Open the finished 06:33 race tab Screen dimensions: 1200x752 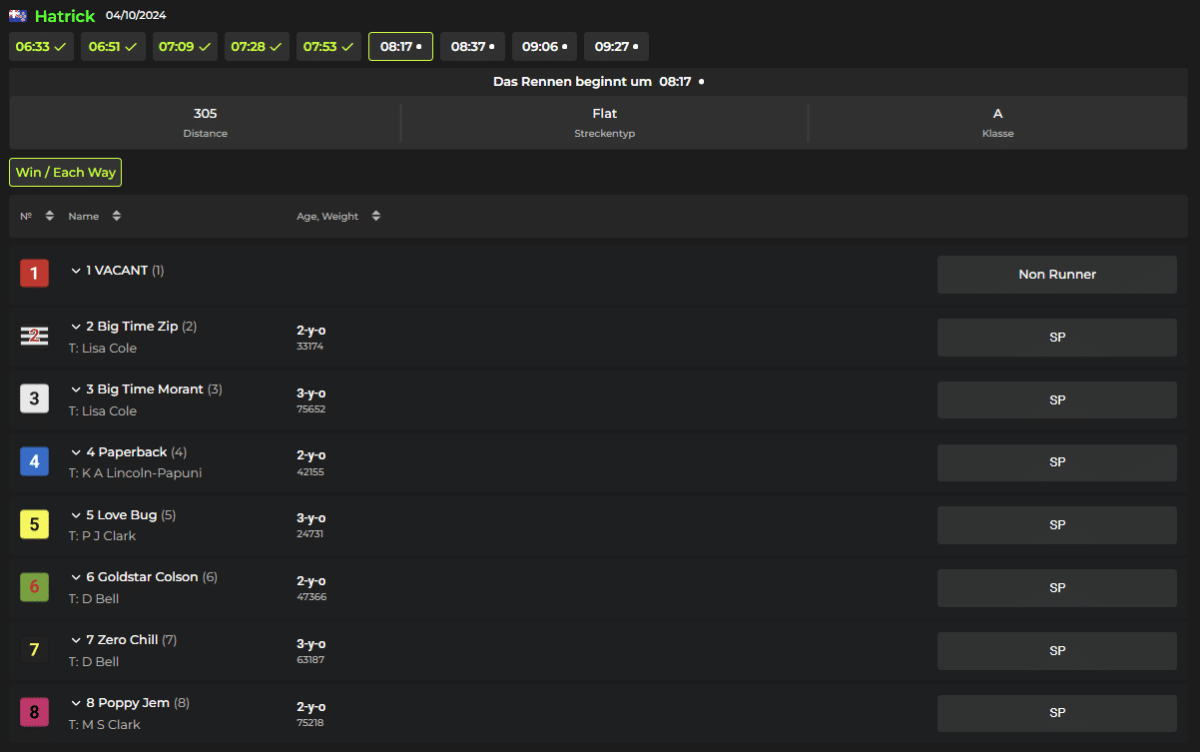(x=41, y=47)
